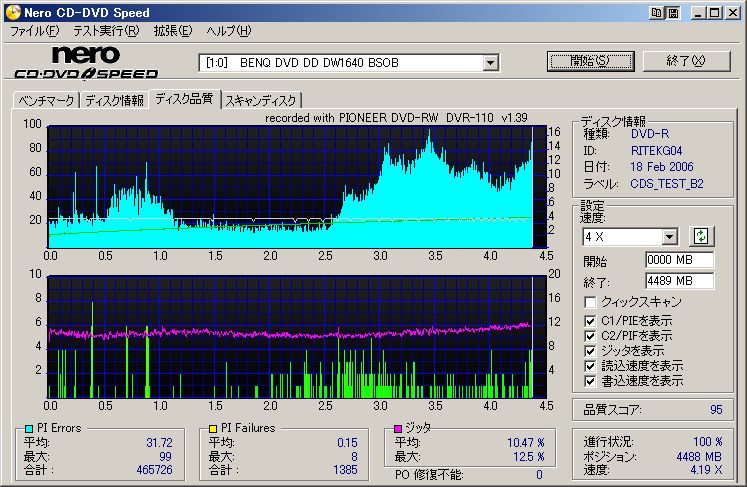Click the PI Errors average 31.72
Viewport: 747px width, 487px height.
160,443
